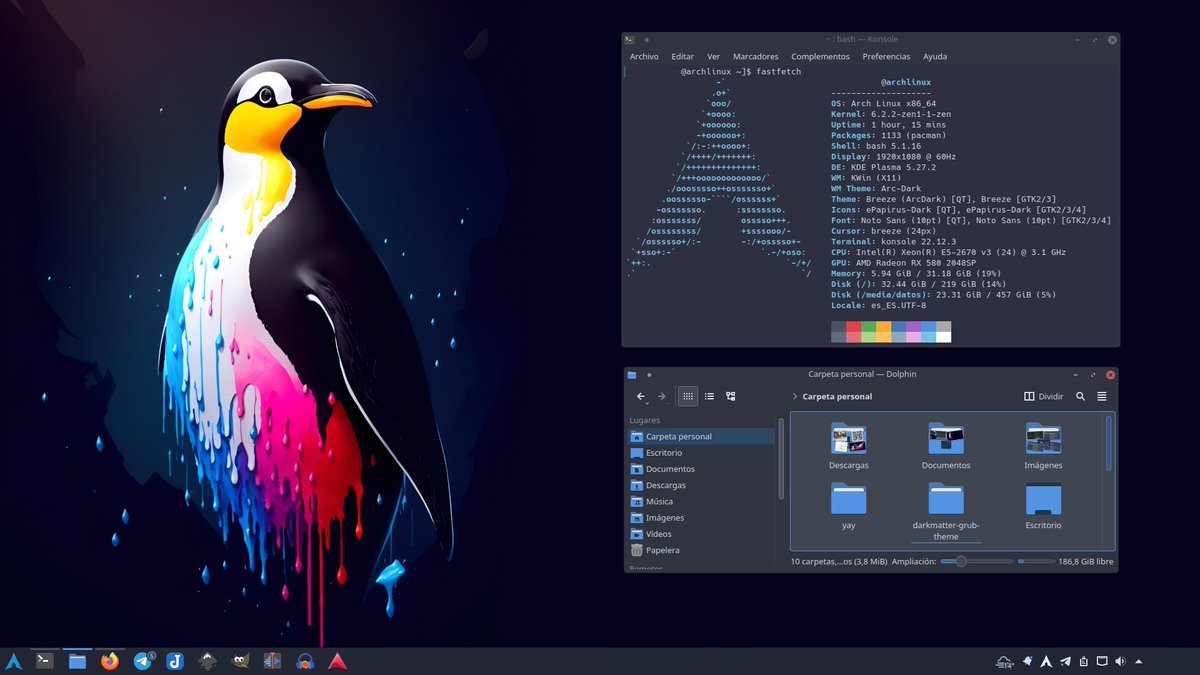Toggle the Dolphin on-all-desktops pin
The width and height of the screenshot is (1200, 675).
click(649, 375)
